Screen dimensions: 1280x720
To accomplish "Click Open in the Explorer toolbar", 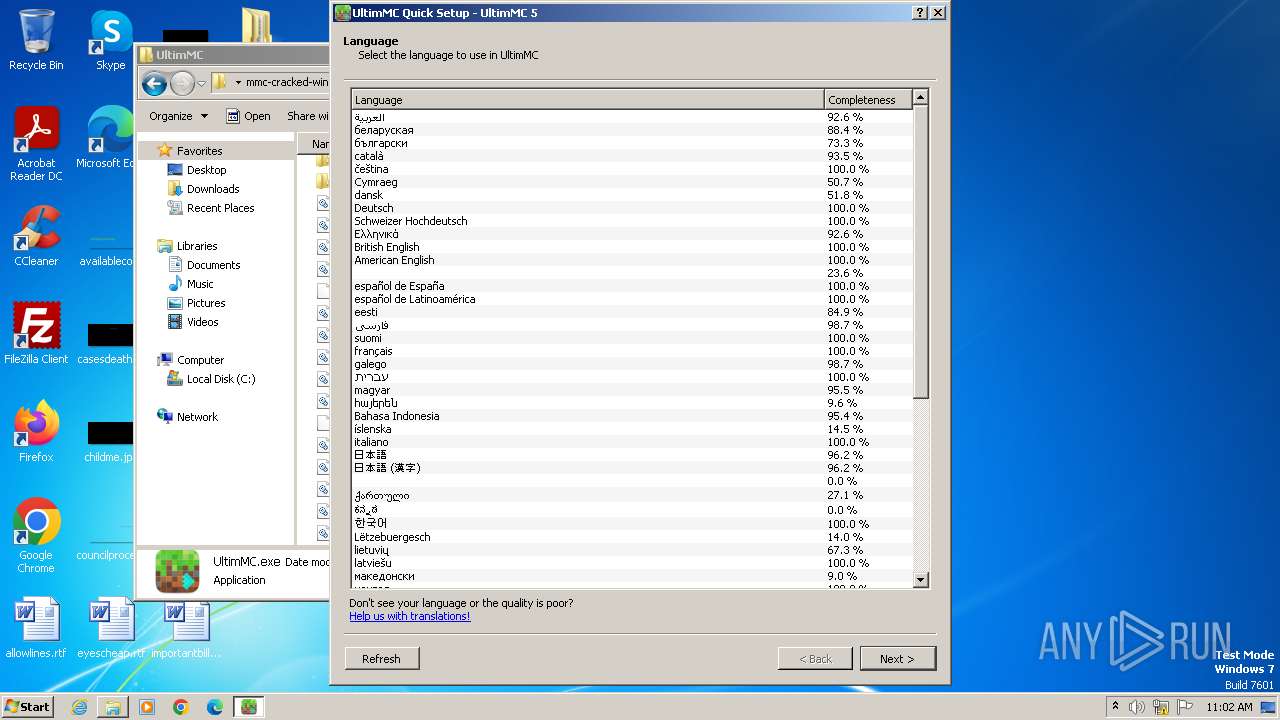I will point(248,116).
